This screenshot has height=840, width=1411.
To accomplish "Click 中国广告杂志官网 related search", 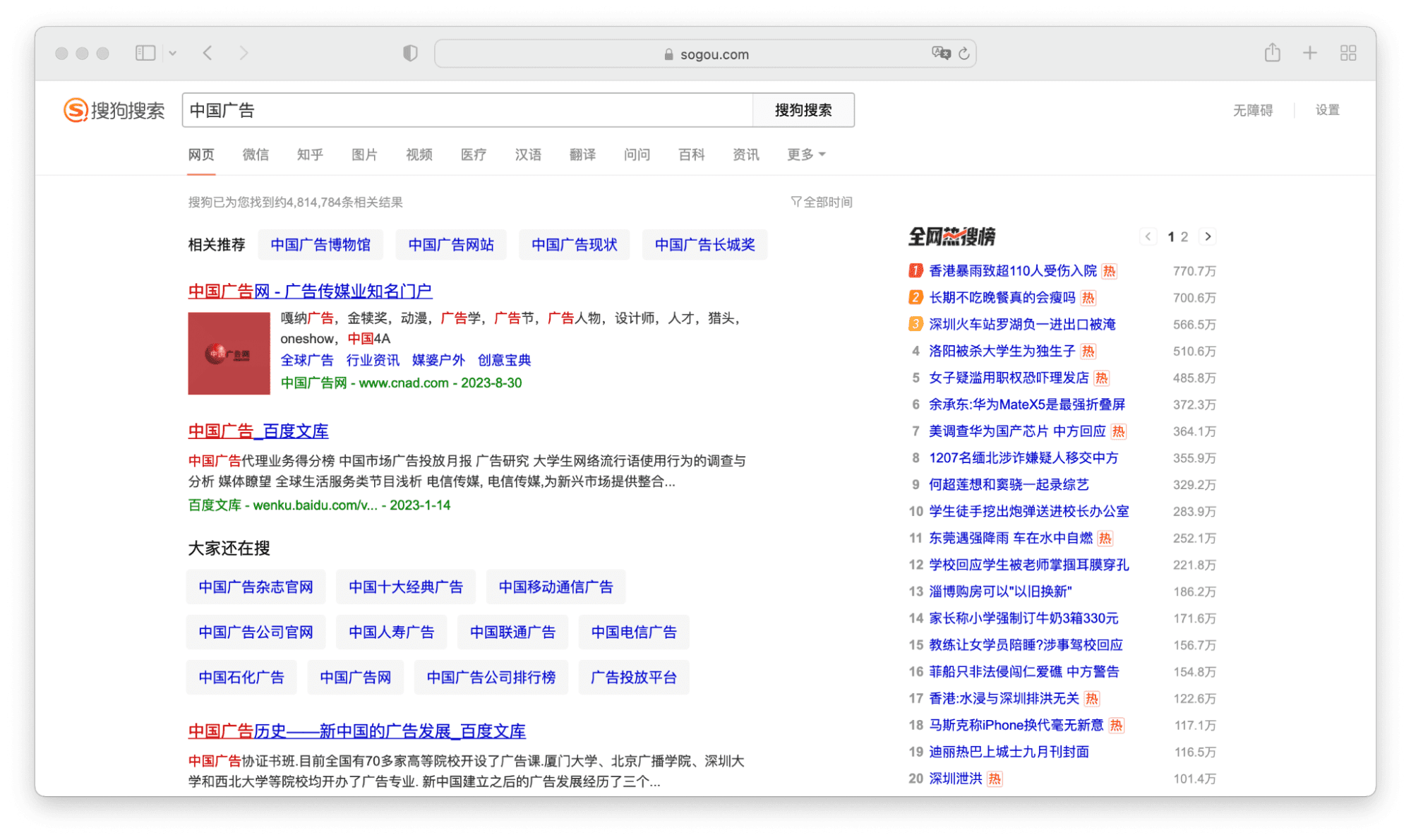I will click(256, 587).
